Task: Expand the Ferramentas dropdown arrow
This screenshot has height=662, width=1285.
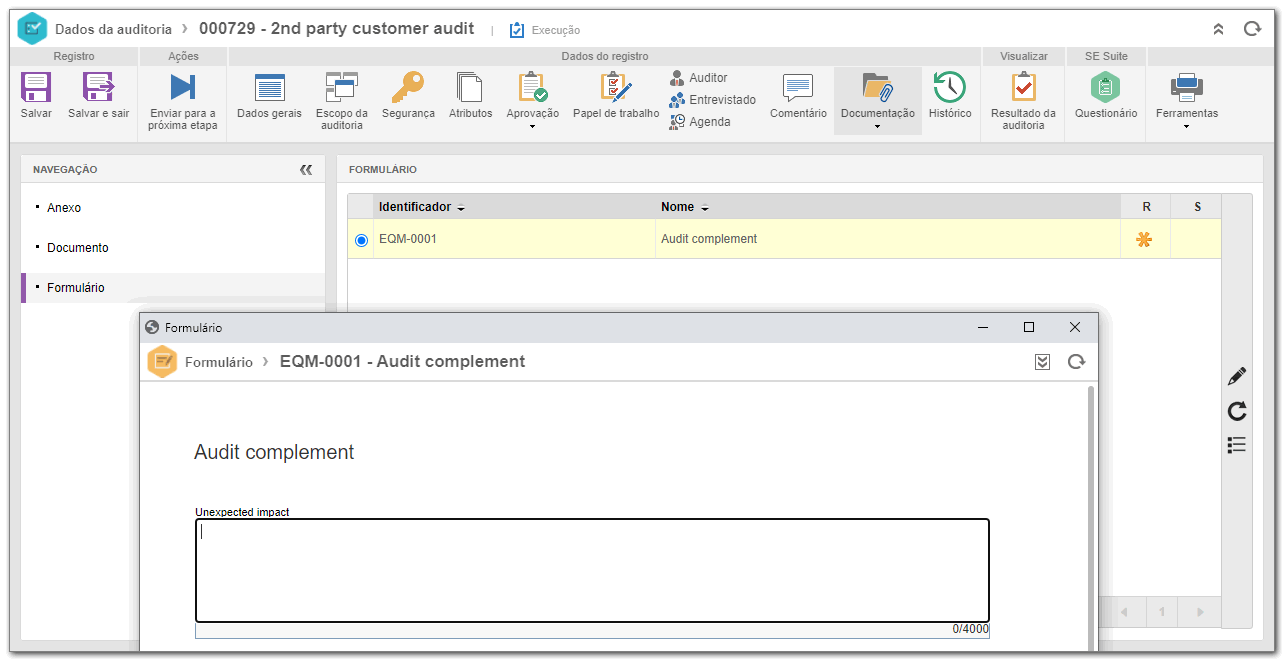Action: 1187,127
